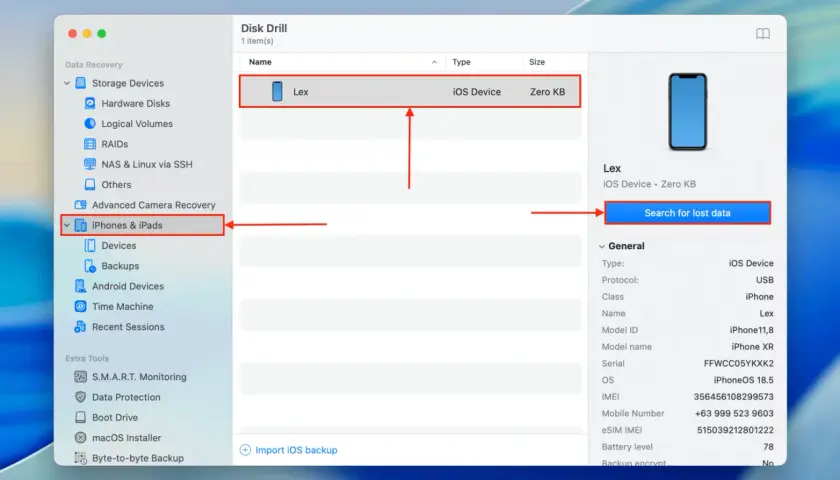Click the iPhone XR model name value

point(753,347)
